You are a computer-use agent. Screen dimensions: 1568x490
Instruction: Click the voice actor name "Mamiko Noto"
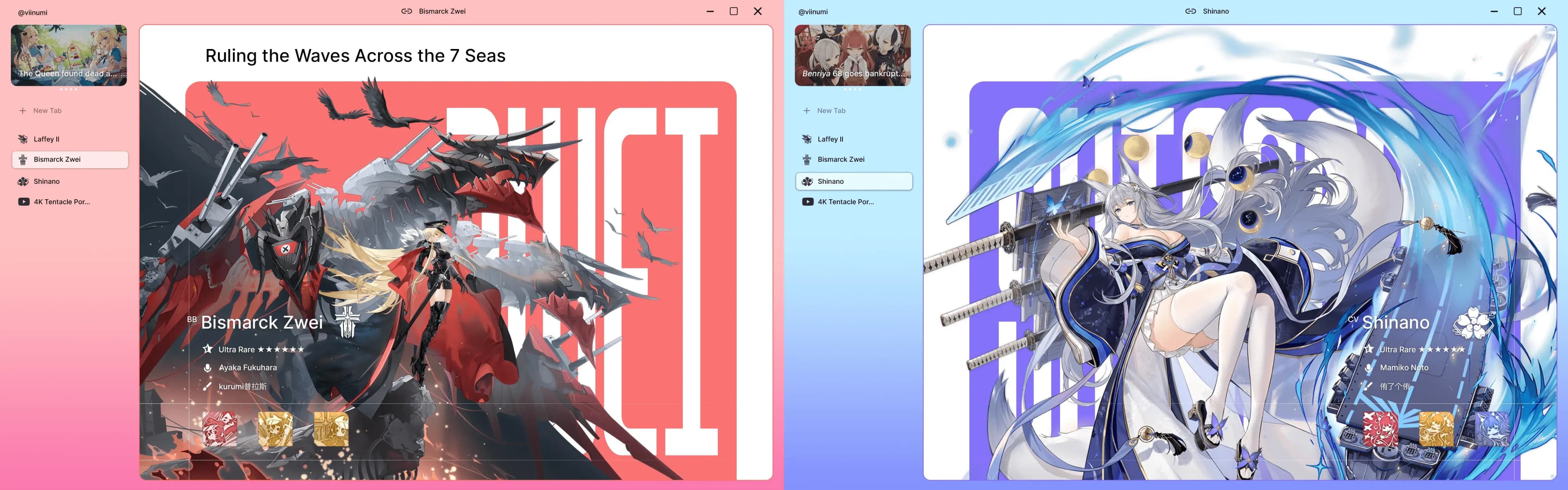coord(1404,367)
